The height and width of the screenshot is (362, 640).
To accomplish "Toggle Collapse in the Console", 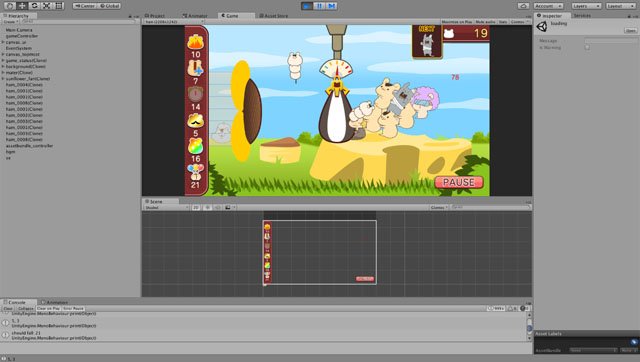I will coord(26,309).
